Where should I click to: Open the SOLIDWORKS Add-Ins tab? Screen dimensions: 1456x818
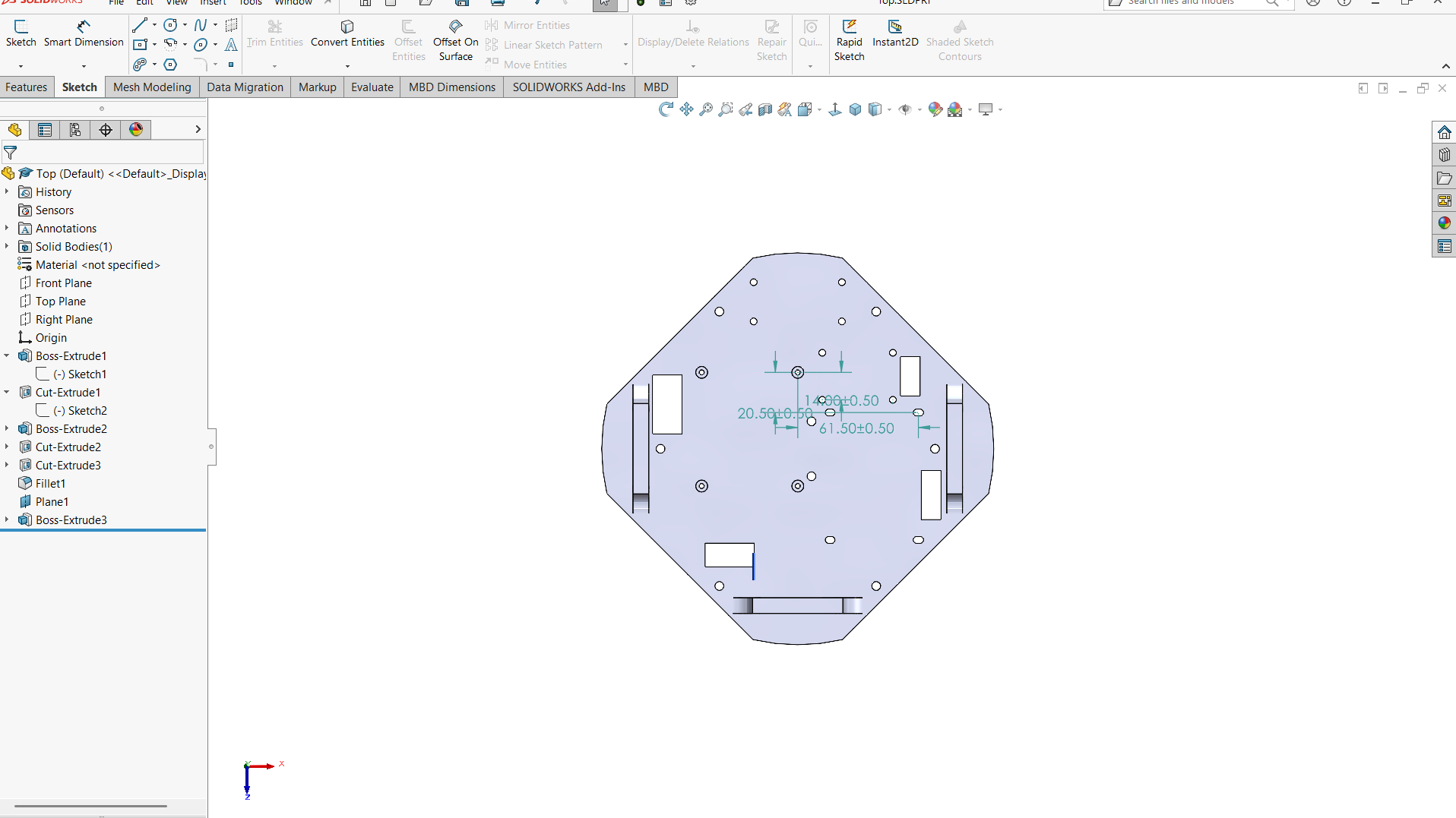(569, 87)
